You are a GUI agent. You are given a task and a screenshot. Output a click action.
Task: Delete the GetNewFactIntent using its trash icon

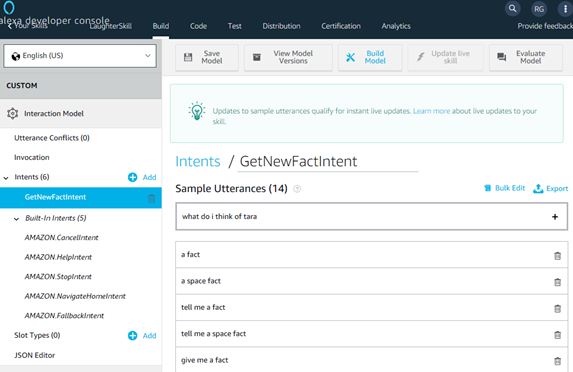(x=151, y=198)
